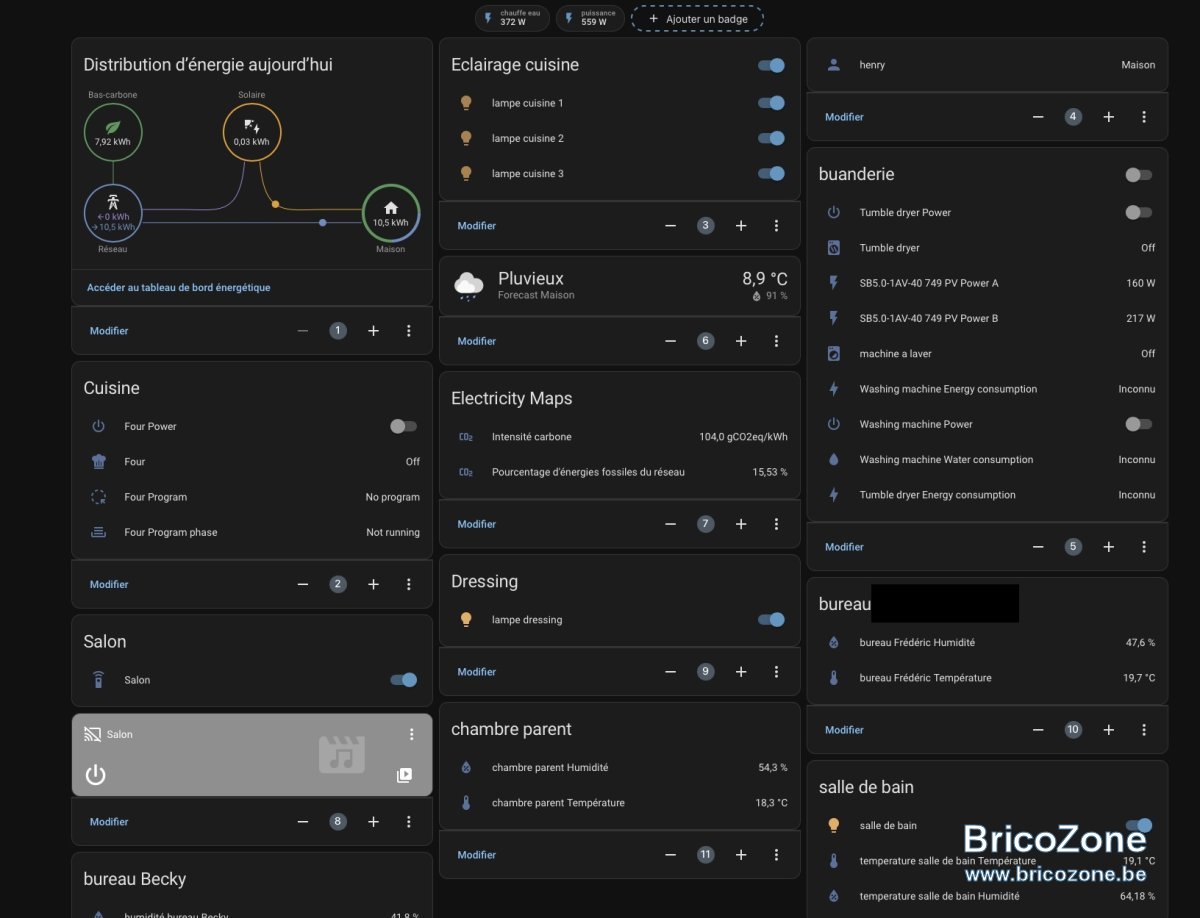Screen dimensions: 1200x918
Task: Click the Solaire energy circle icon
Action: click(x=252, y=132)
